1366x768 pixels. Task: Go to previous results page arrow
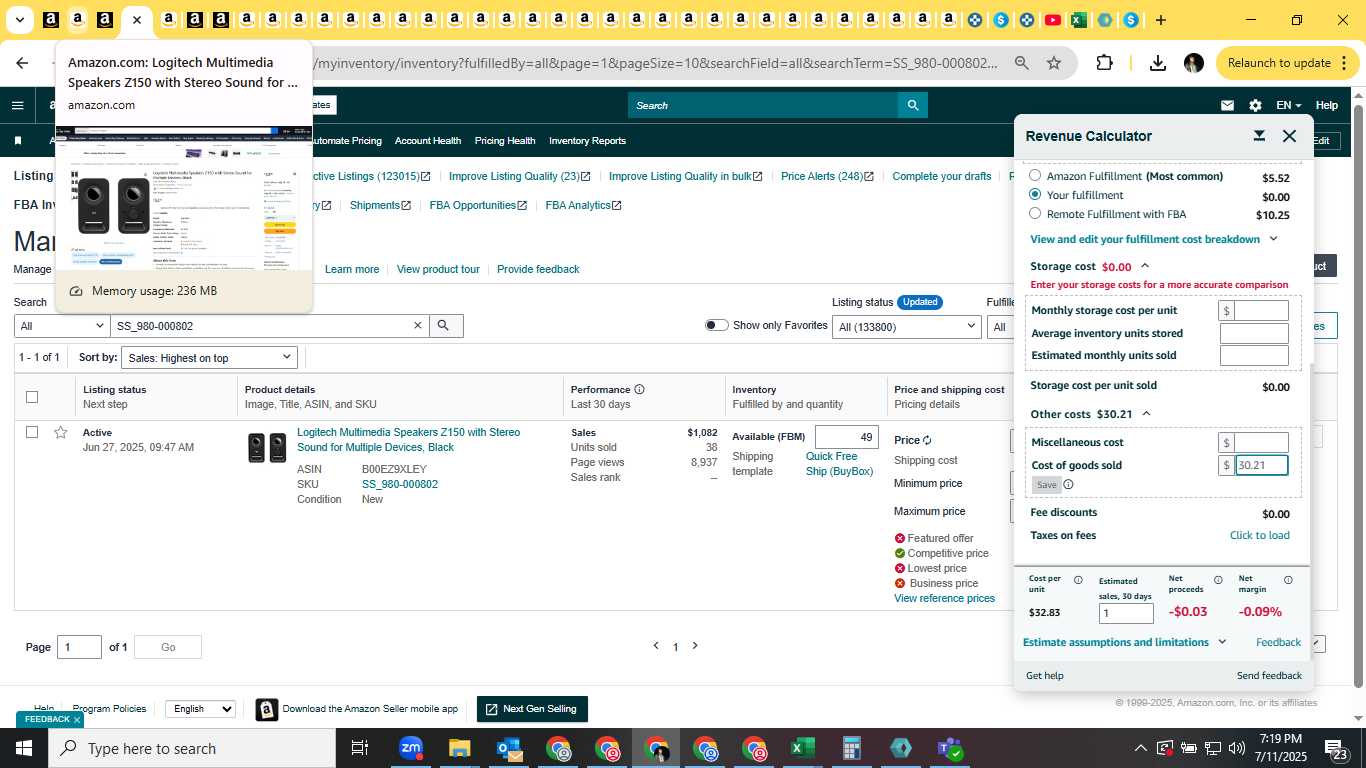click(656, 646)
